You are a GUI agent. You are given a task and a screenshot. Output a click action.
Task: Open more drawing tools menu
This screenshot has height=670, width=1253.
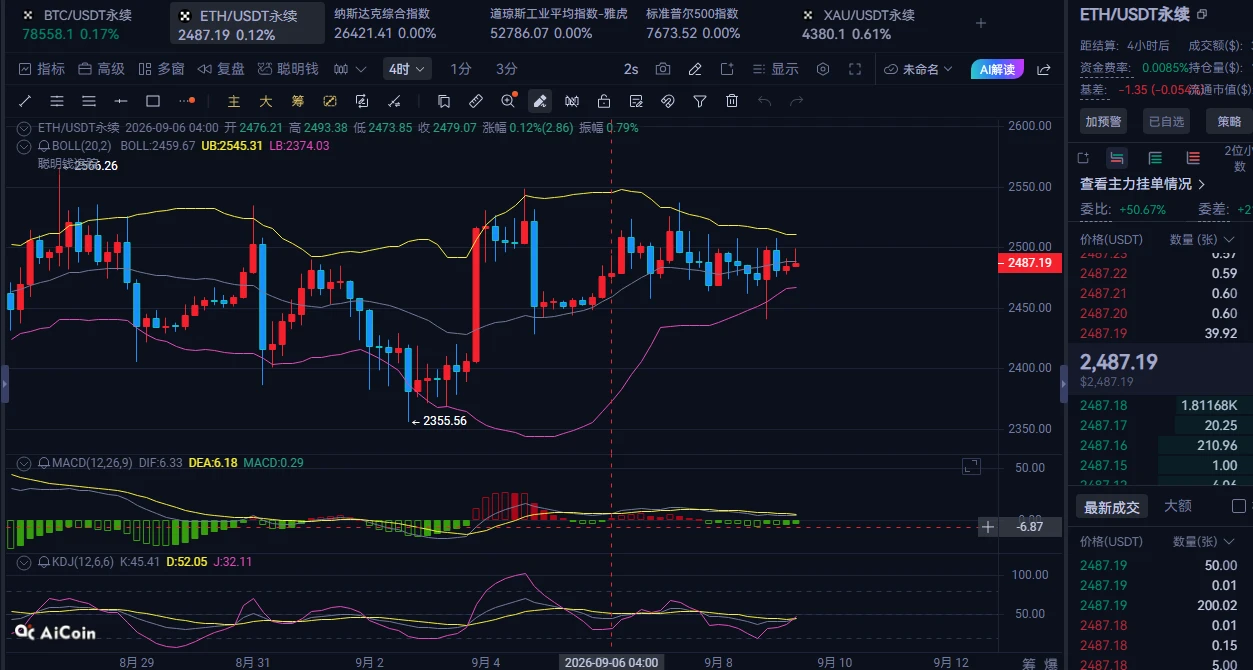[186, 101]
